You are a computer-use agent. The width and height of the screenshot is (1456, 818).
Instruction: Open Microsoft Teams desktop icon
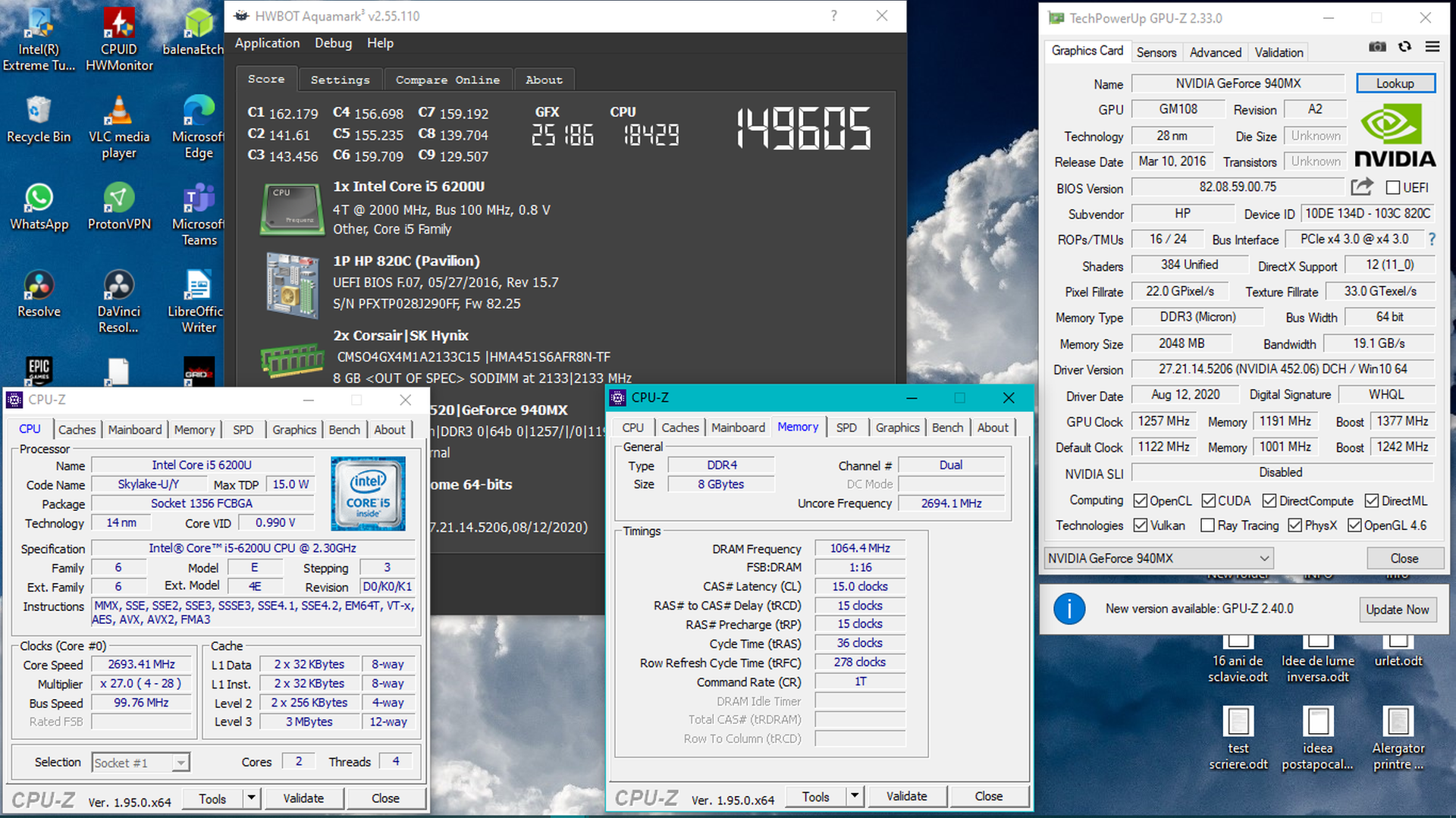[x=198, y=215]
